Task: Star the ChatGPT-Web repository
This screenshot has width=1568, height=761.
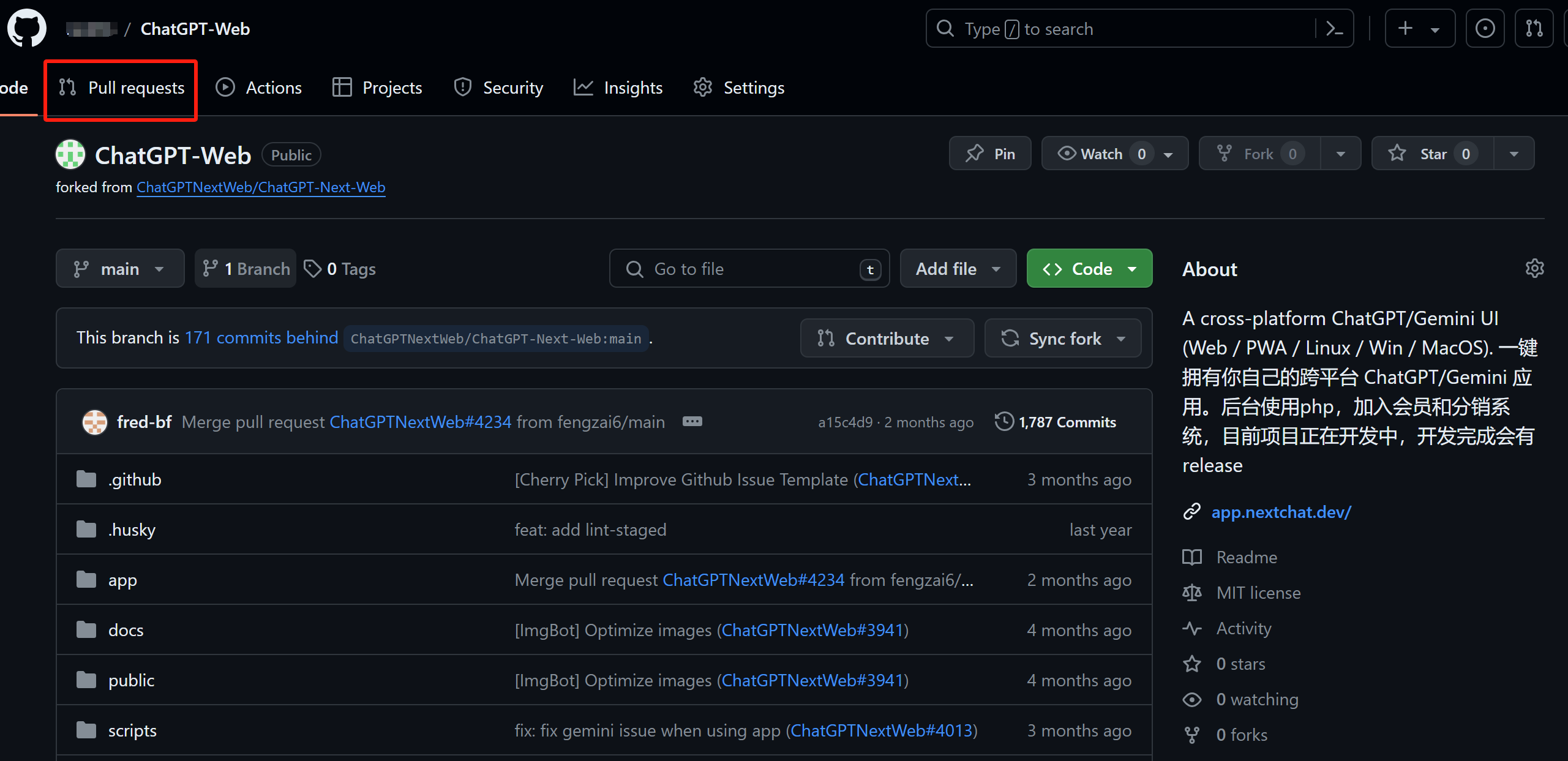Action: (1433, 153)
